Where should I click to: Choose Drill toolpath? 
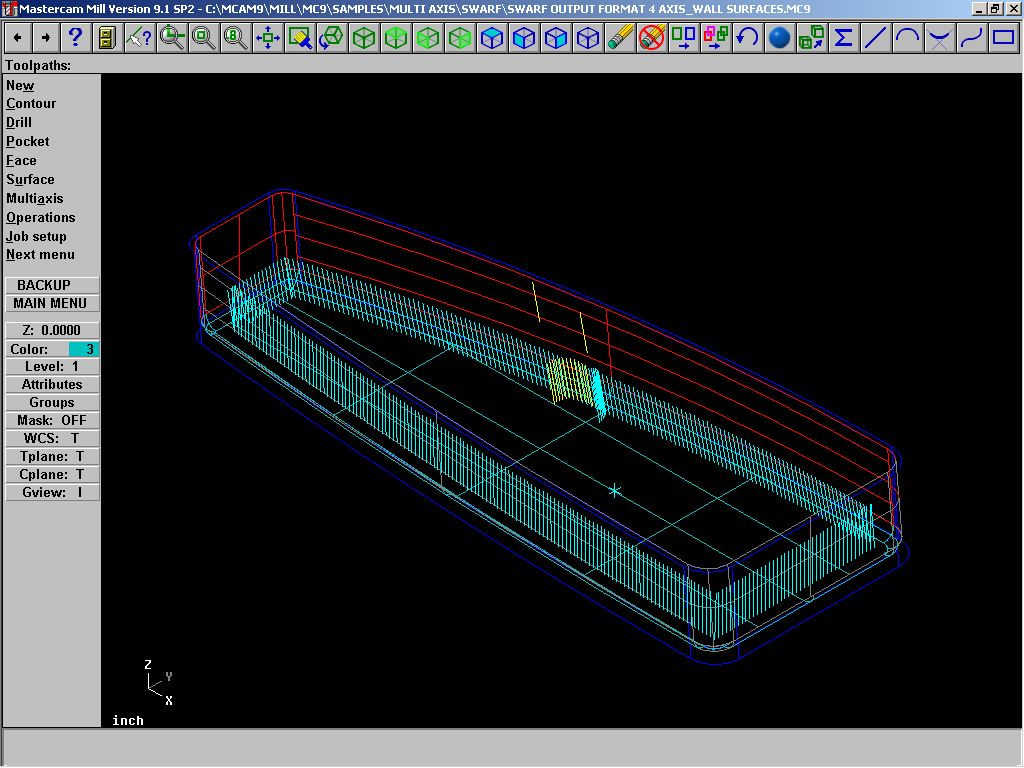pos(19,123)
